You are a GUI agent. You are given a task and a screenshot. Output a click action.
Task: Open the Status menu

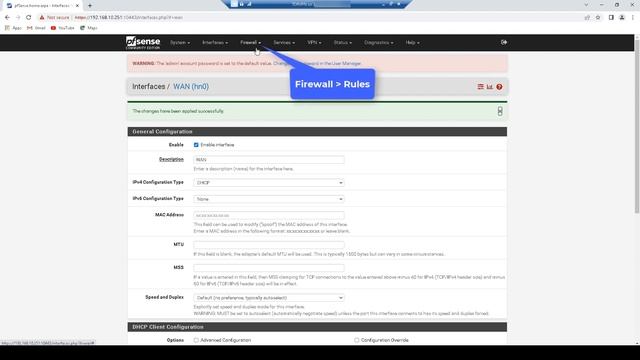click(x=342, y=42)
